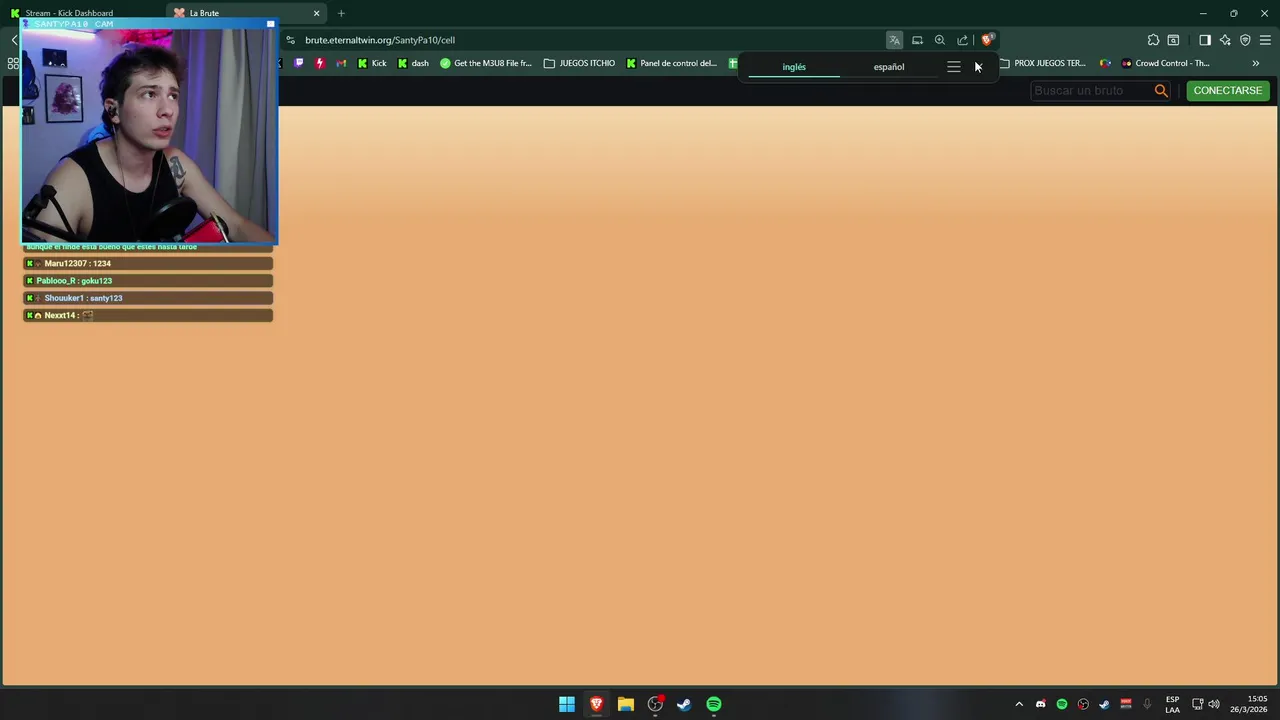
Task: Open a new browser tab
Action: point(341,13)
